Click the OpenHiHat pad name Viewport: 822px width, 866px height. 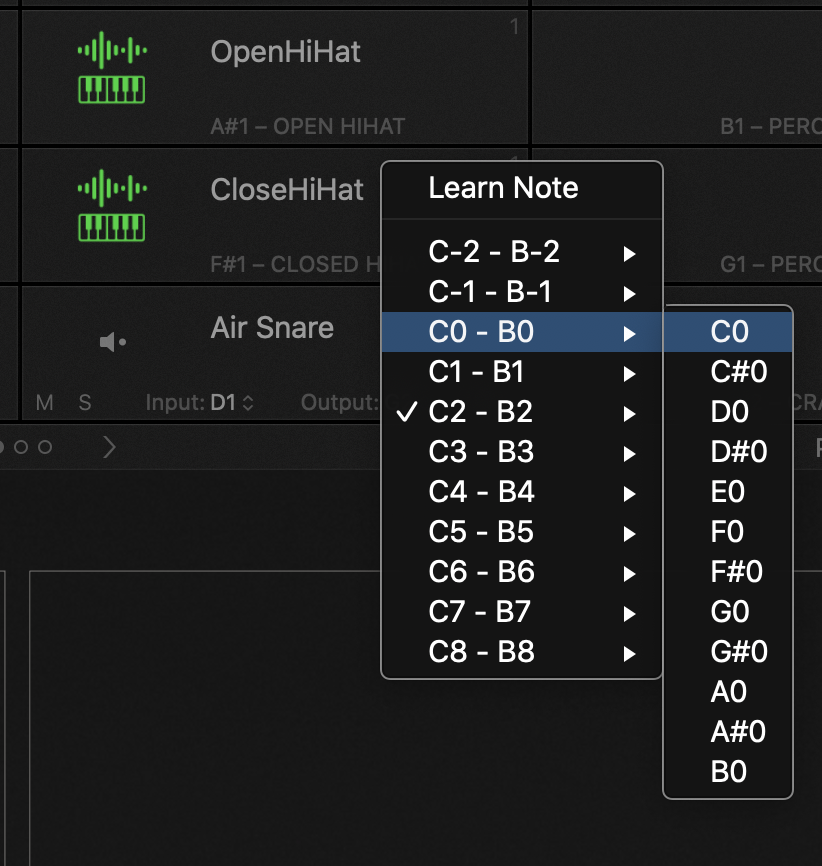(285, 52)
